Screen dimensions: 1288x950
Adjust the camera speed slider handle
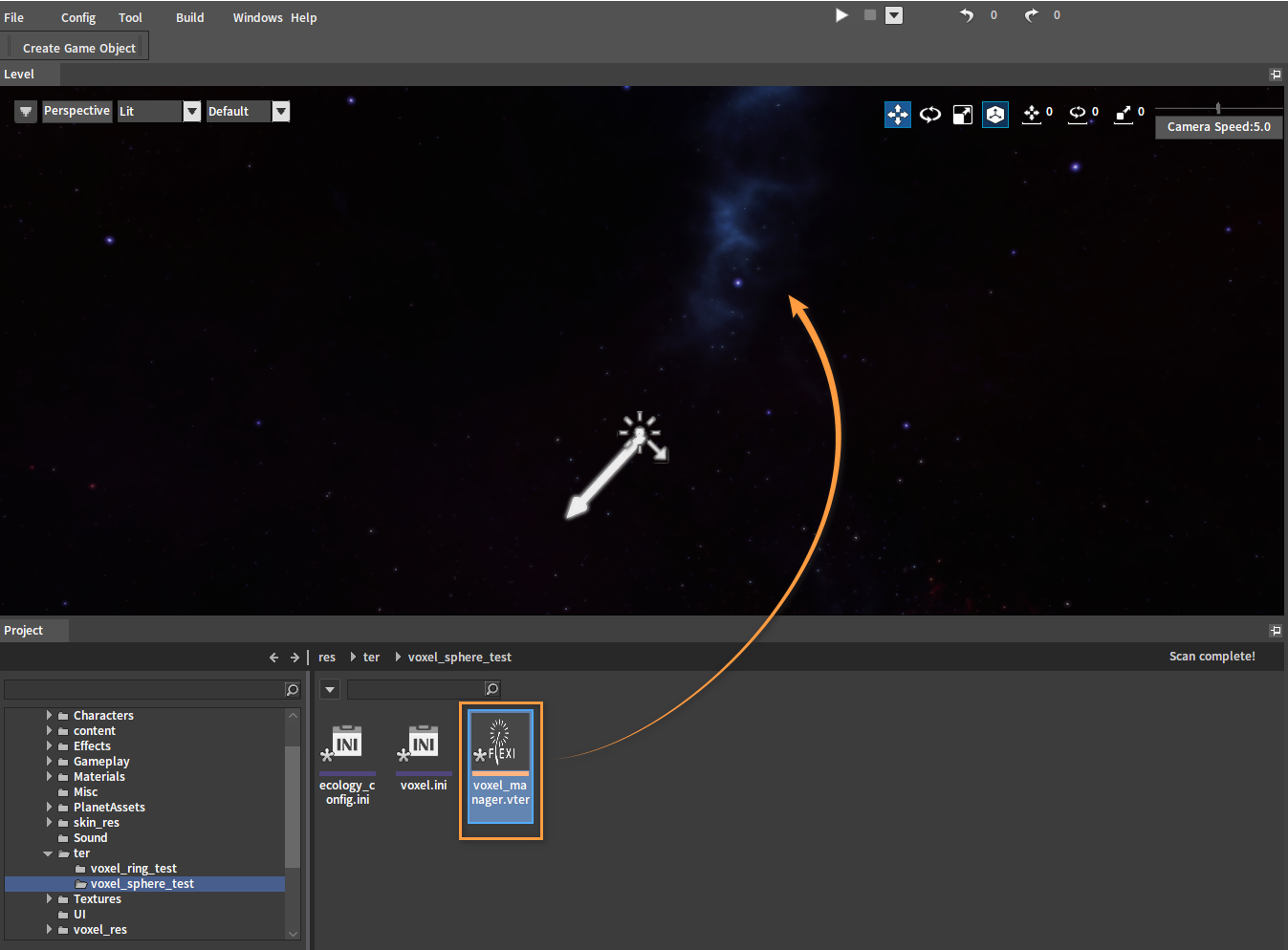[1218, 108]
